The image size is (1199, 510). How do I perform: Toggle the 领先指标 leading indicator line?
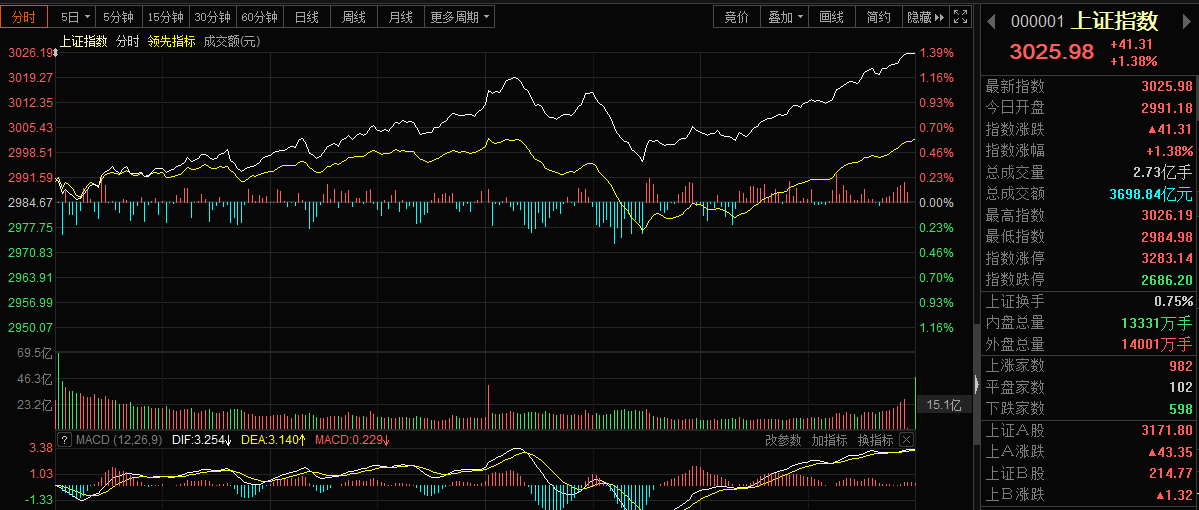[171, 42]
